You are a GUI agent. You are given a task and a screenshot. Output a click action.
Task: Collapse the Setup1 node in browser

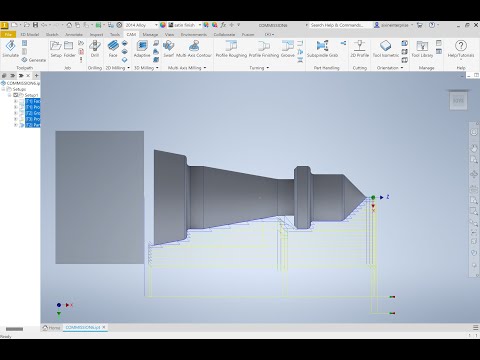click(x=9, y=95)
